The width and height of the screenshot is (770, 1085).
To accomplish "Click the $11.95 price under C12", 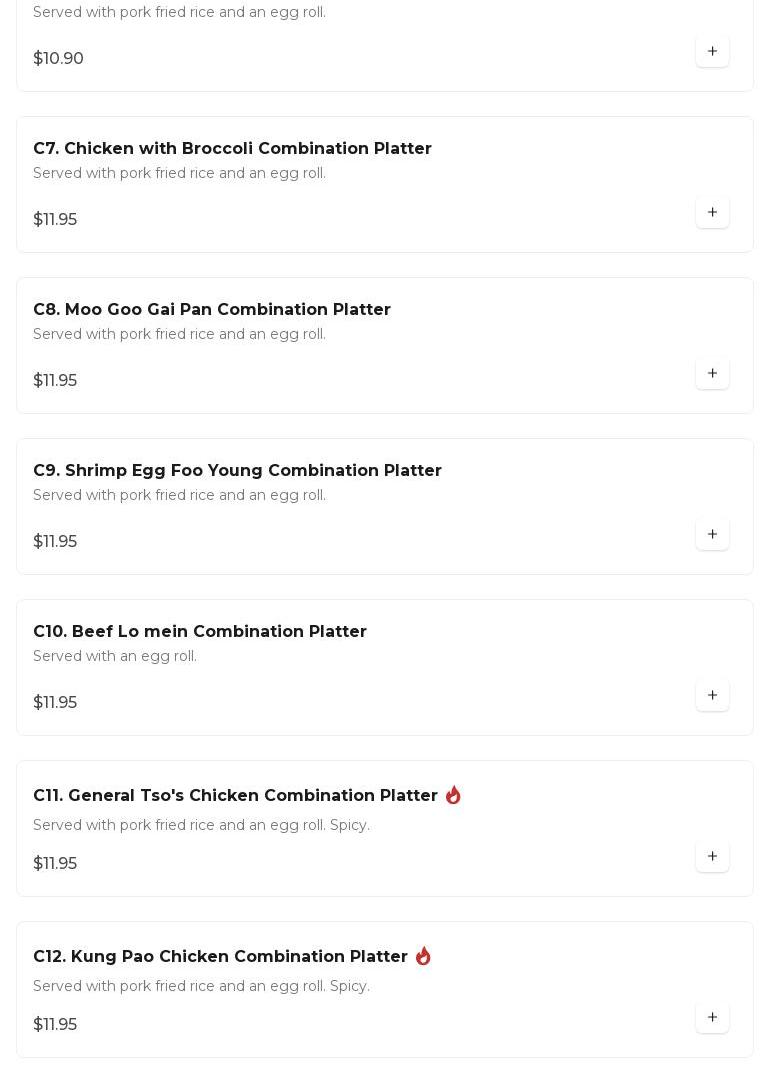I will 55,1024.
